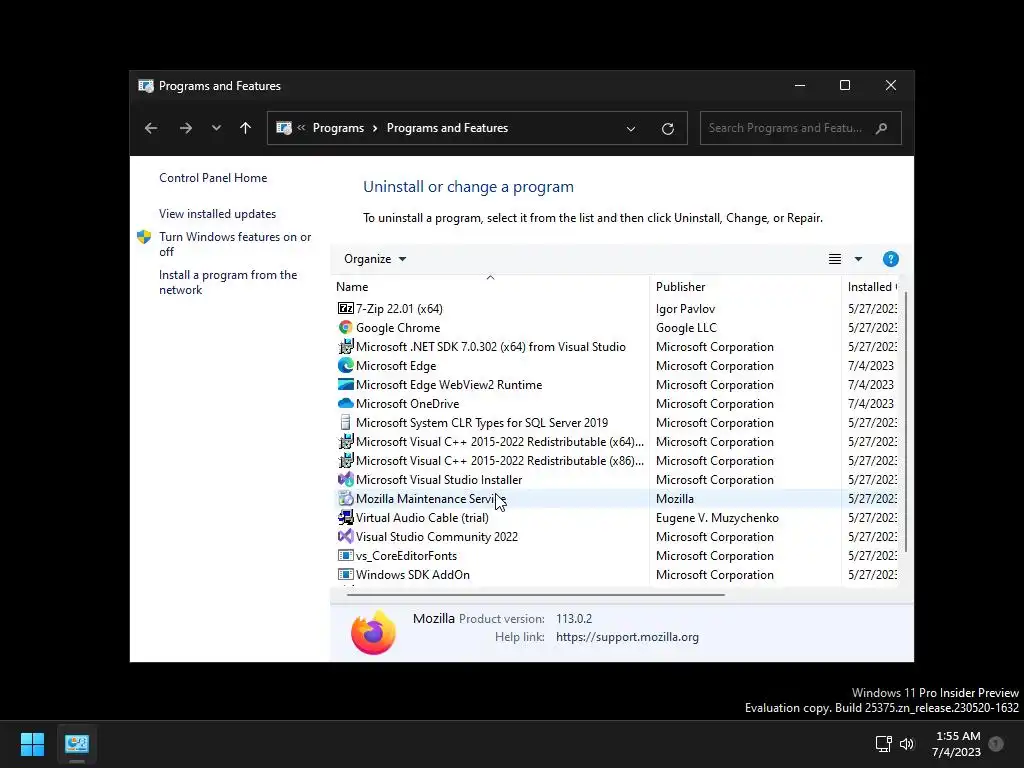
Task: Select the Google Chrome row name
Action: click(398, 327)
